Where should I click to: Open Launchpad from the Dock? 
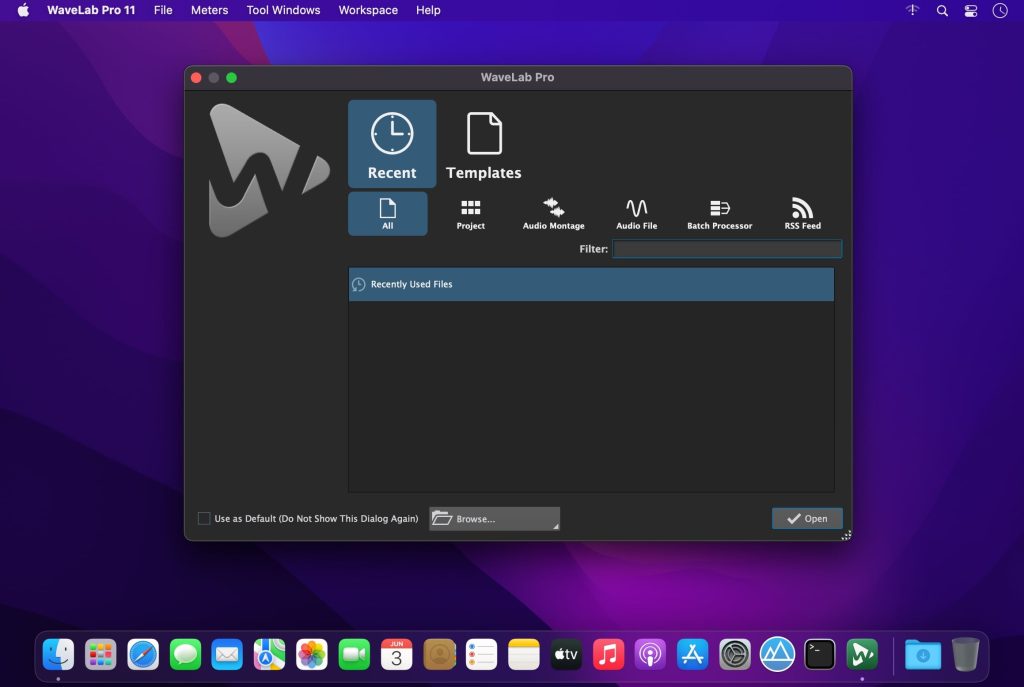[100, 654]
